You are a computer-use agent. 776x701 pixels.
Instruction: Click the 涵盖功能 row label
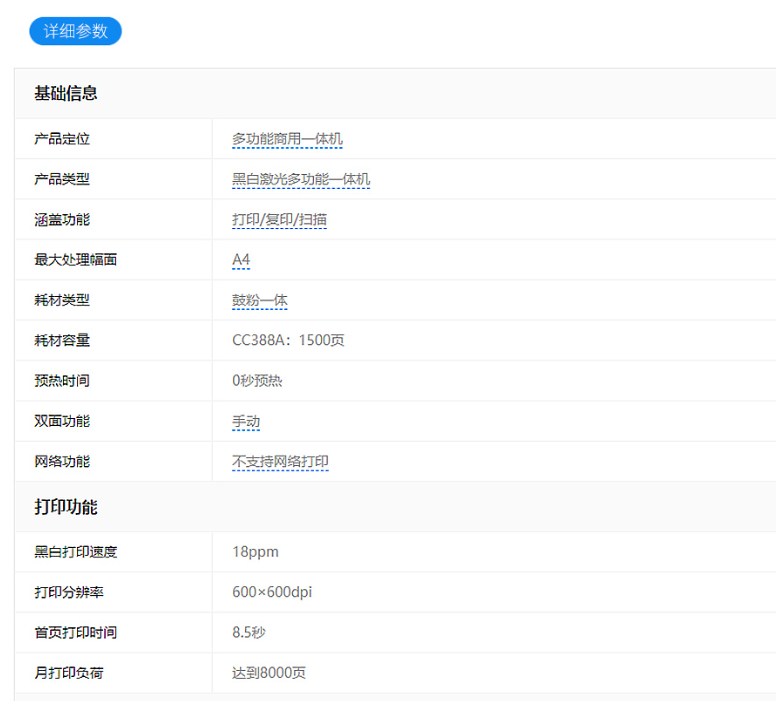[x=62, y=220]
